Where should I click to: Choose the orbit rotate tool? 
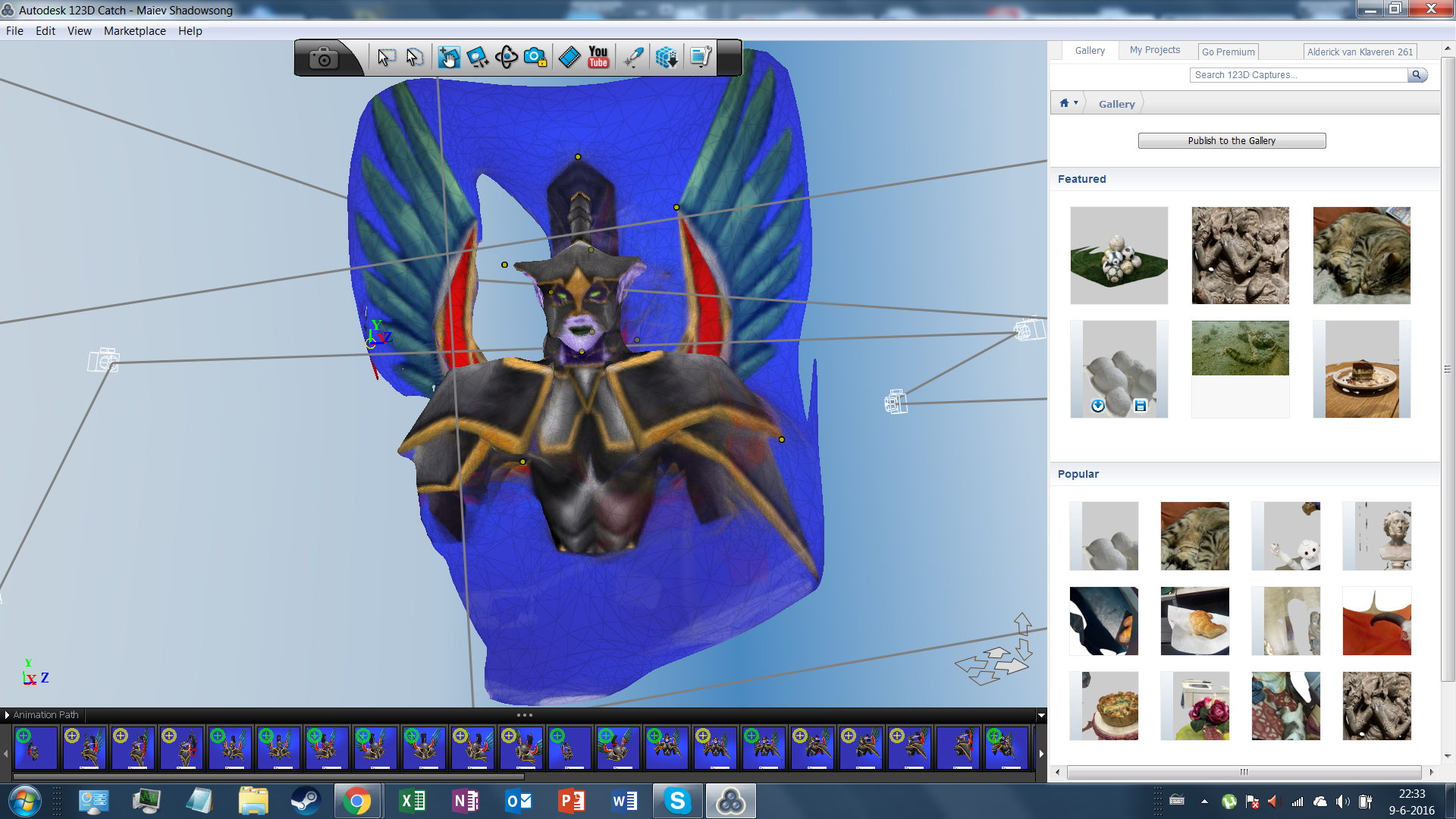[x=507, y=58]
